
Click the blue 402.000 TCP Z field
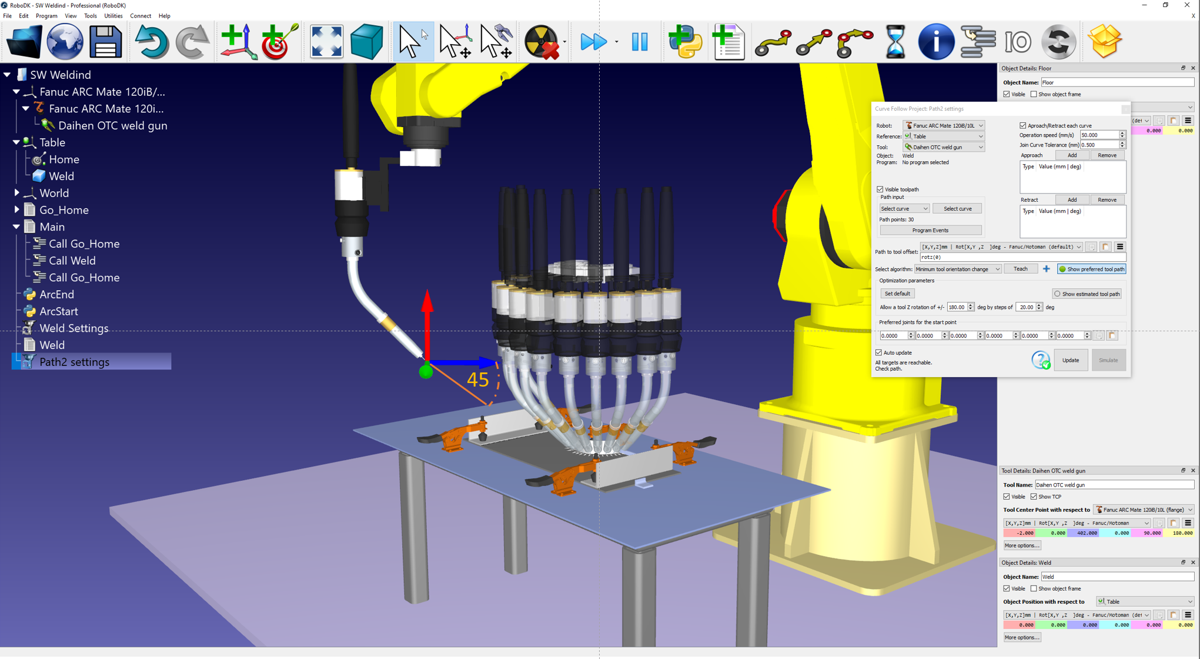1084,534
